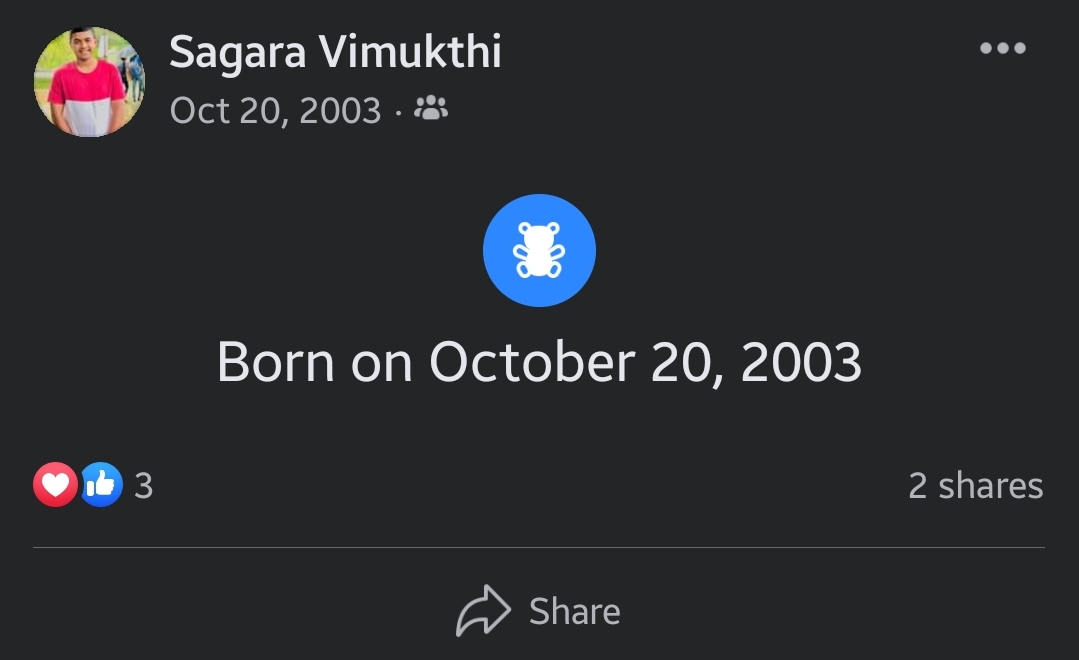Open the 2 shares list
The height and width of the screenshot is (660, 1079).
pyautogui.click(x=976, y=485)
